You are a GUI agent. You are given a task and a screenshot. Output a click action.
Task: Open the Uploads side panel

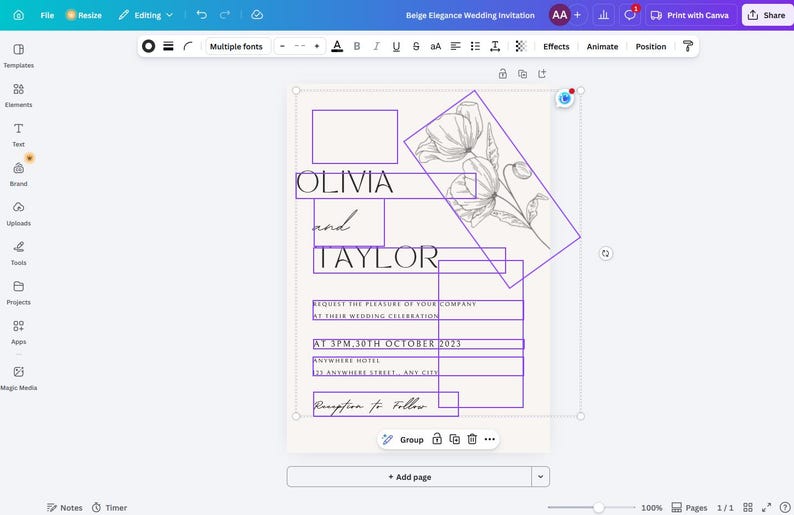coord(19,214)
